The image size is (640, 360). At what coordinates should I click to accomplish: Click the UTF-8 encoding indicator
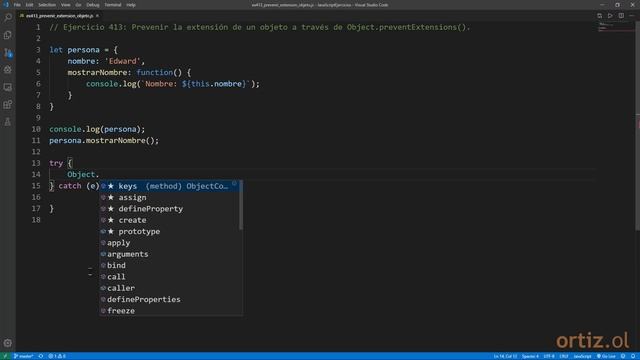(549, 356)
